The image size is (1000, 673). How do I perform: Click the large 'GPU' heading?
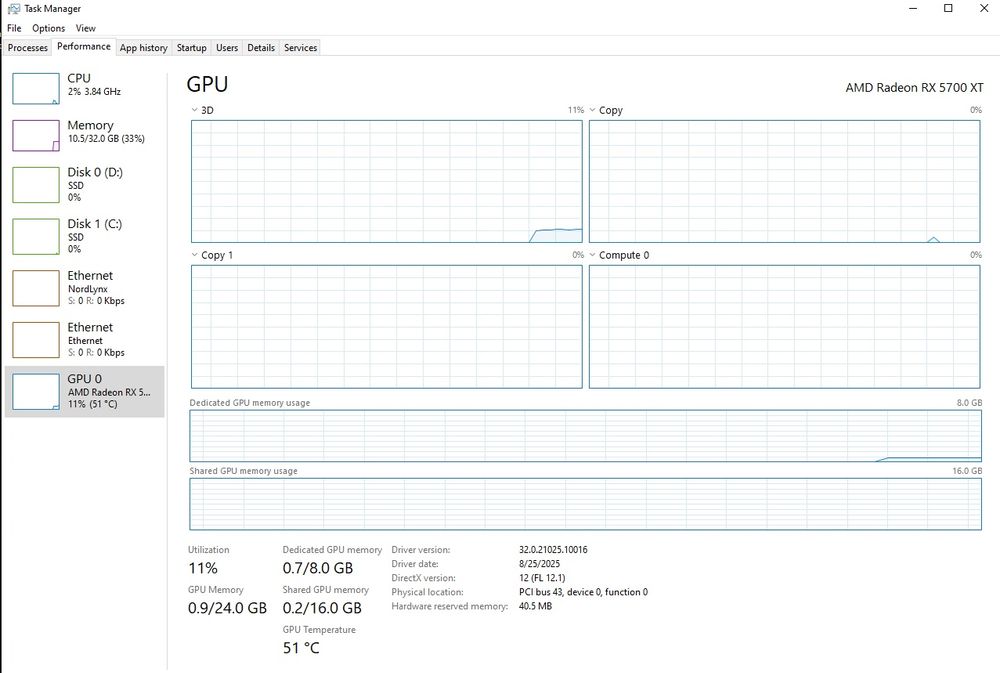(x=207, y=84)
